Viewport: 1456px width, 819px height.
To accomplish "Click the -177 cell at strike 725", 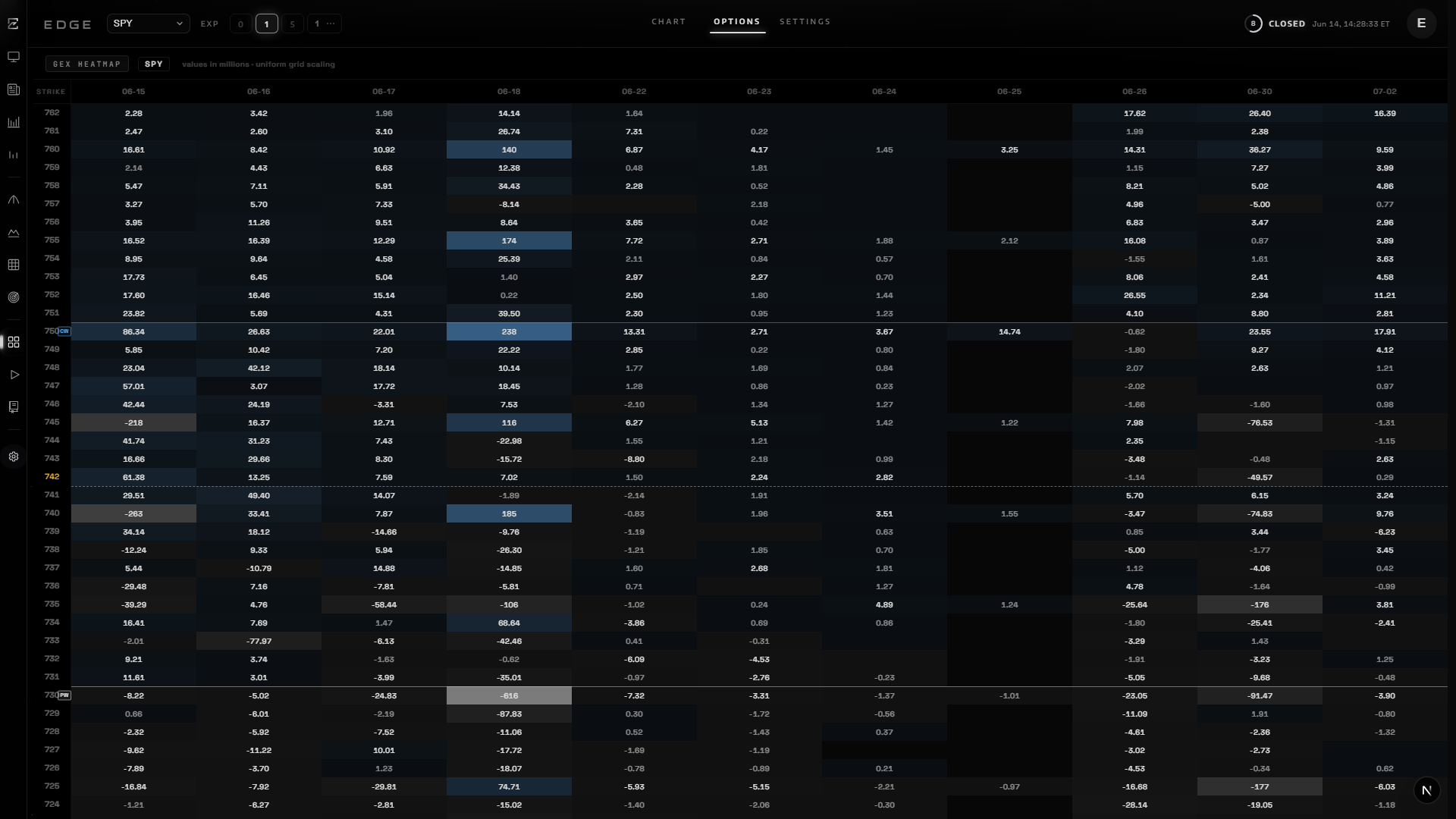I will pos(1260,786).
